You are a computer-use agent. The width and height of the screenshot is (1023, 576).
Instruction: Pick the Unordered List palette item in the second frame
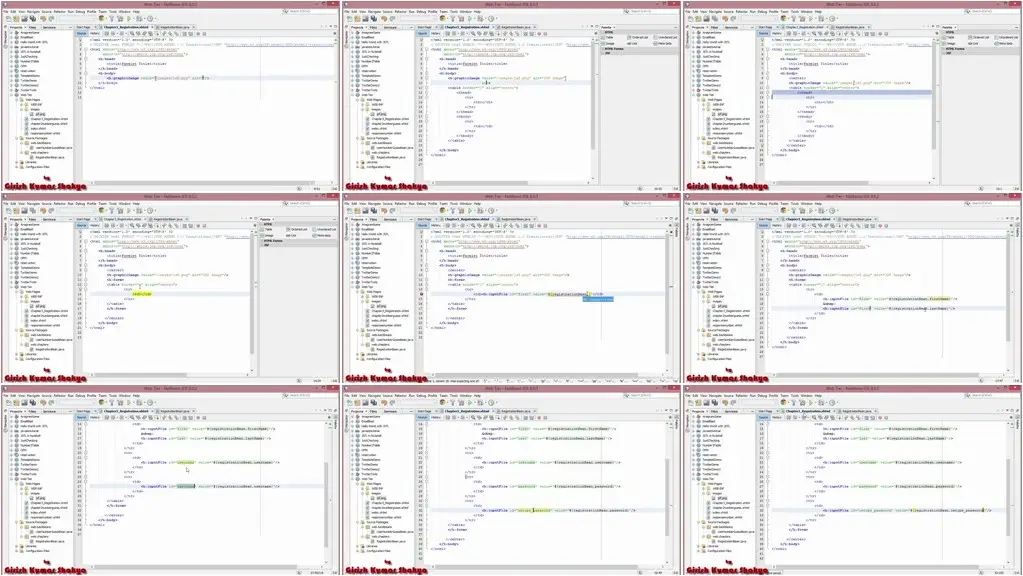[665, 37]
